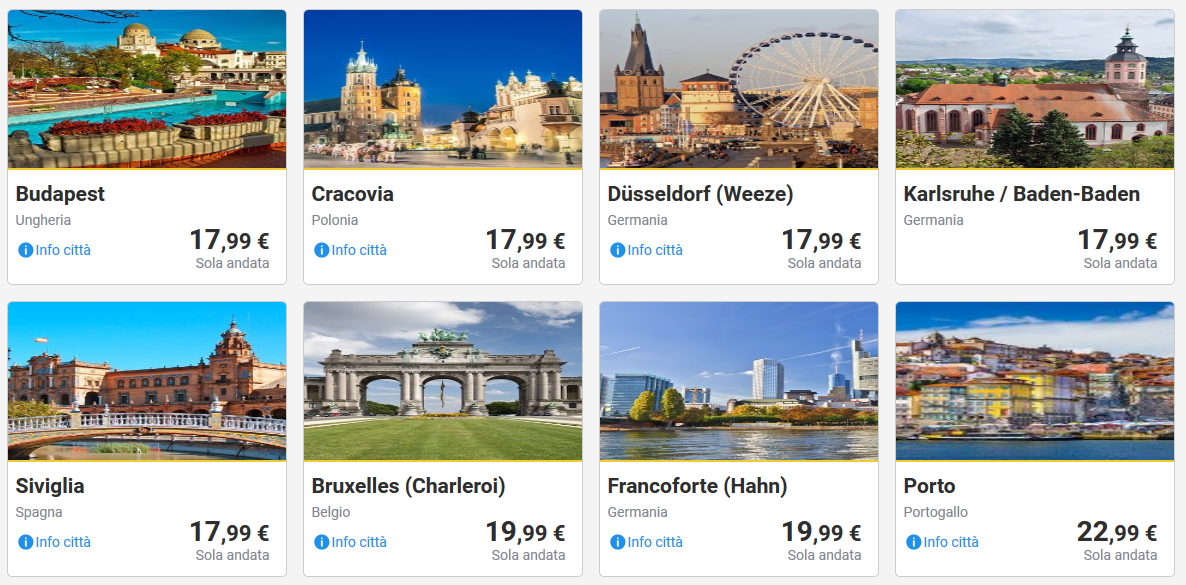Click info icon on Düsseldorf (Weeze) card
The image size is (1186, 585).
617,250
